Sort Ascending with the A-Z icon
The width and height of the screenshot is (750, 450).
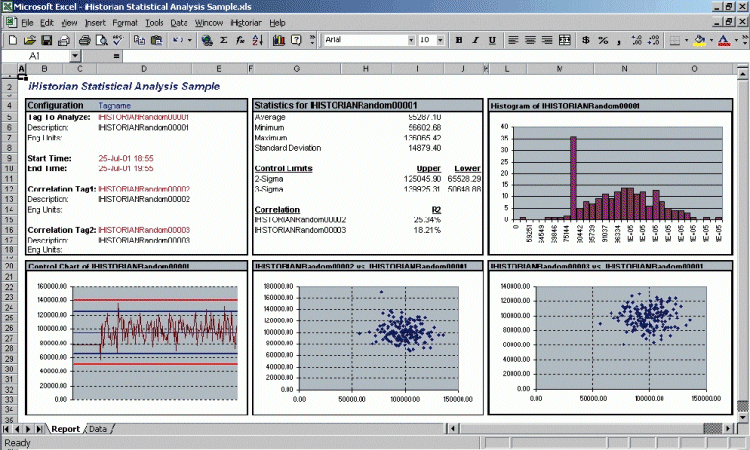click(x=257, y=40)
